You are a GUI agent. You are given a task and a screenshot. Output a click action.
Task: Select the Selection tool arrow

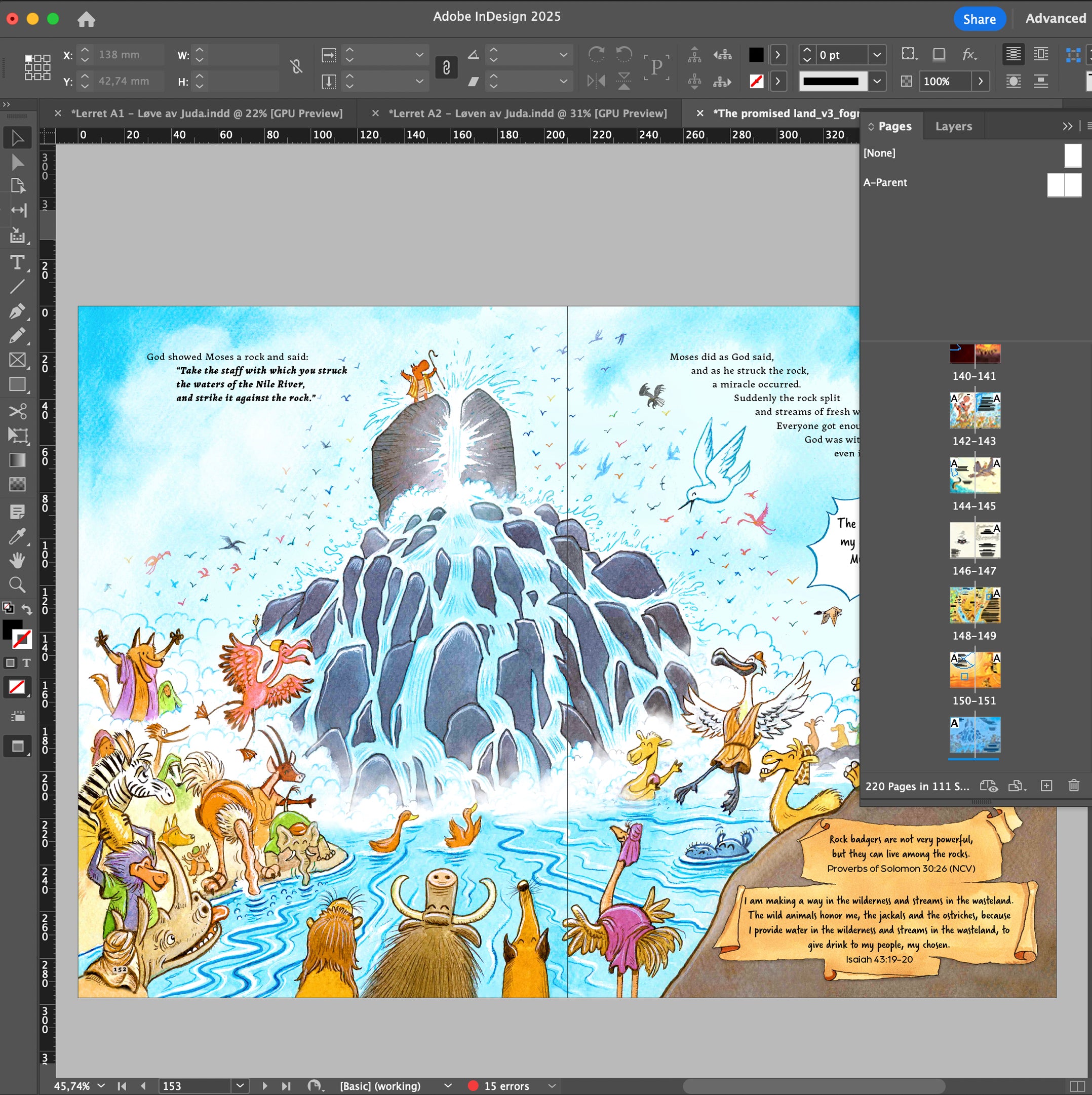tap(18, 138)
